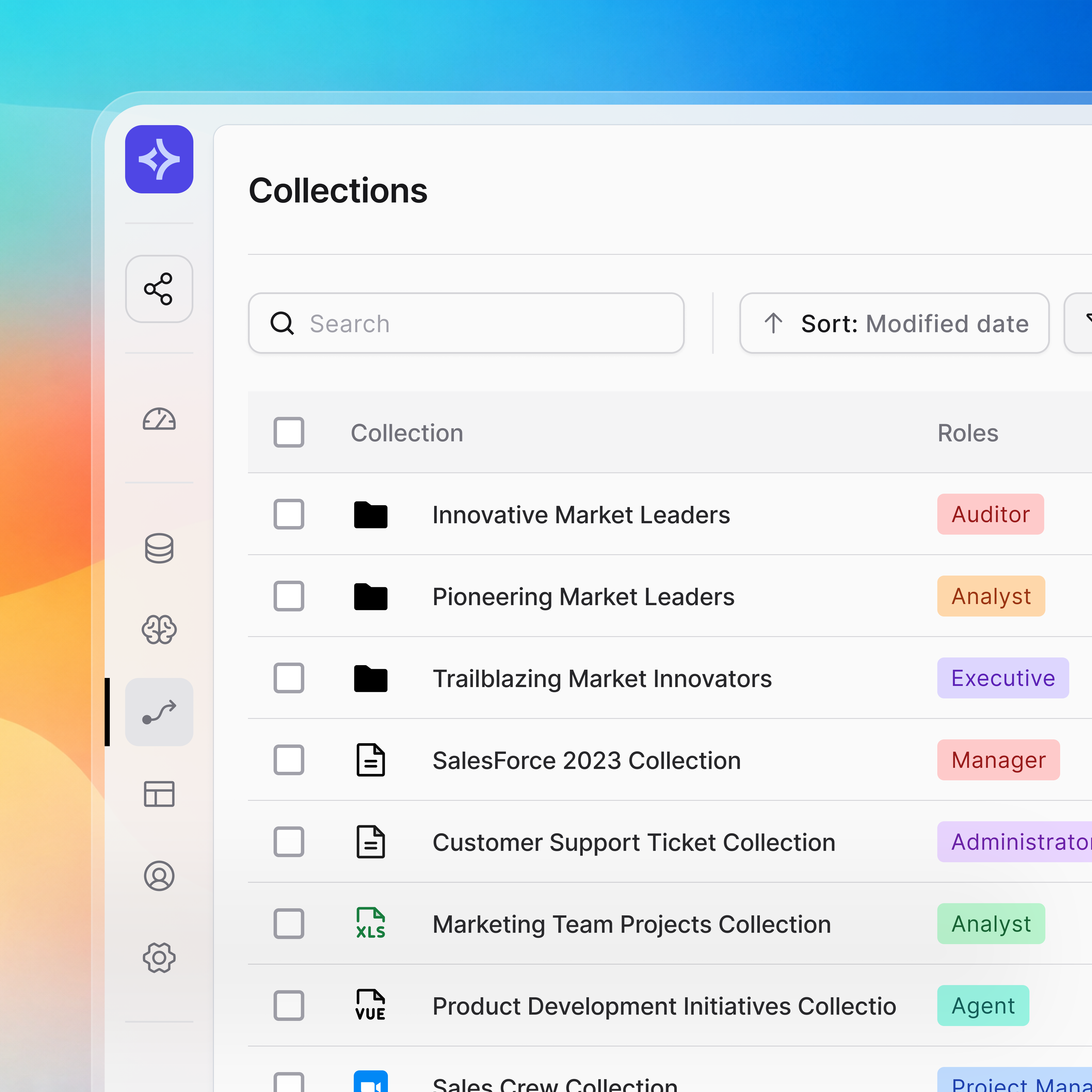Click the Search input field
Screen dimensions: 1092x1092
pyautogui.click(x=466, y=323)
